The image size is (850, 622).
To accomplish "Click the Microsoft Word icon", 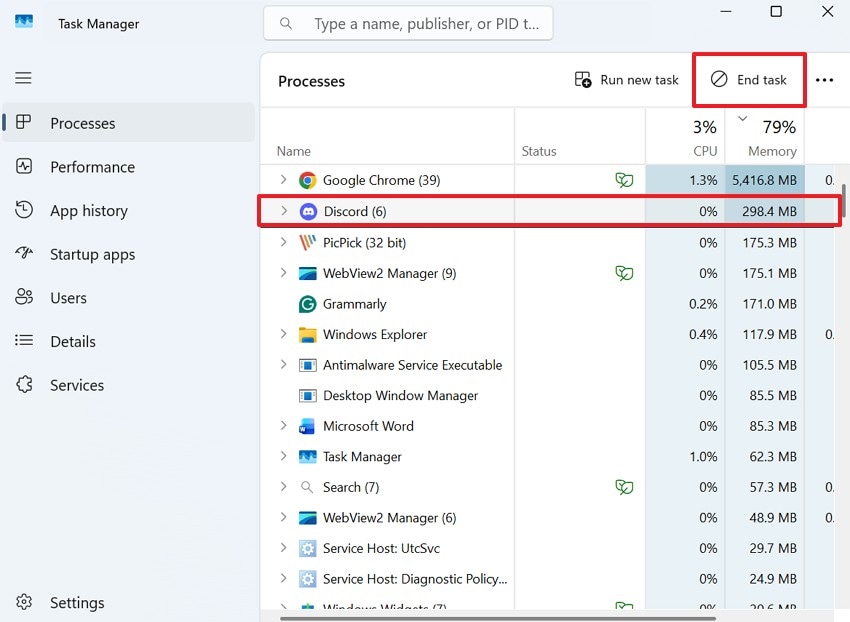I will click(x=307, y=426).
